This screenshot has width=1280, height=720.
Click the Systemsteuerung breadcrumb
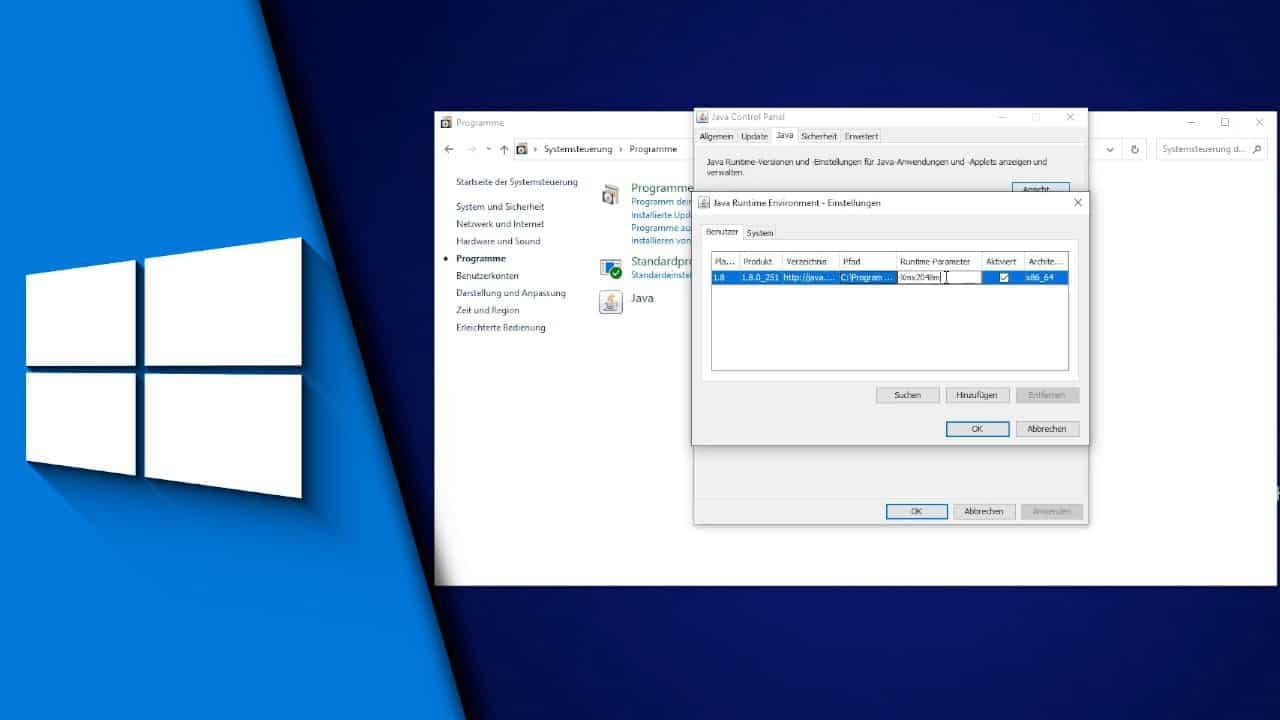(x=578, y=149)
